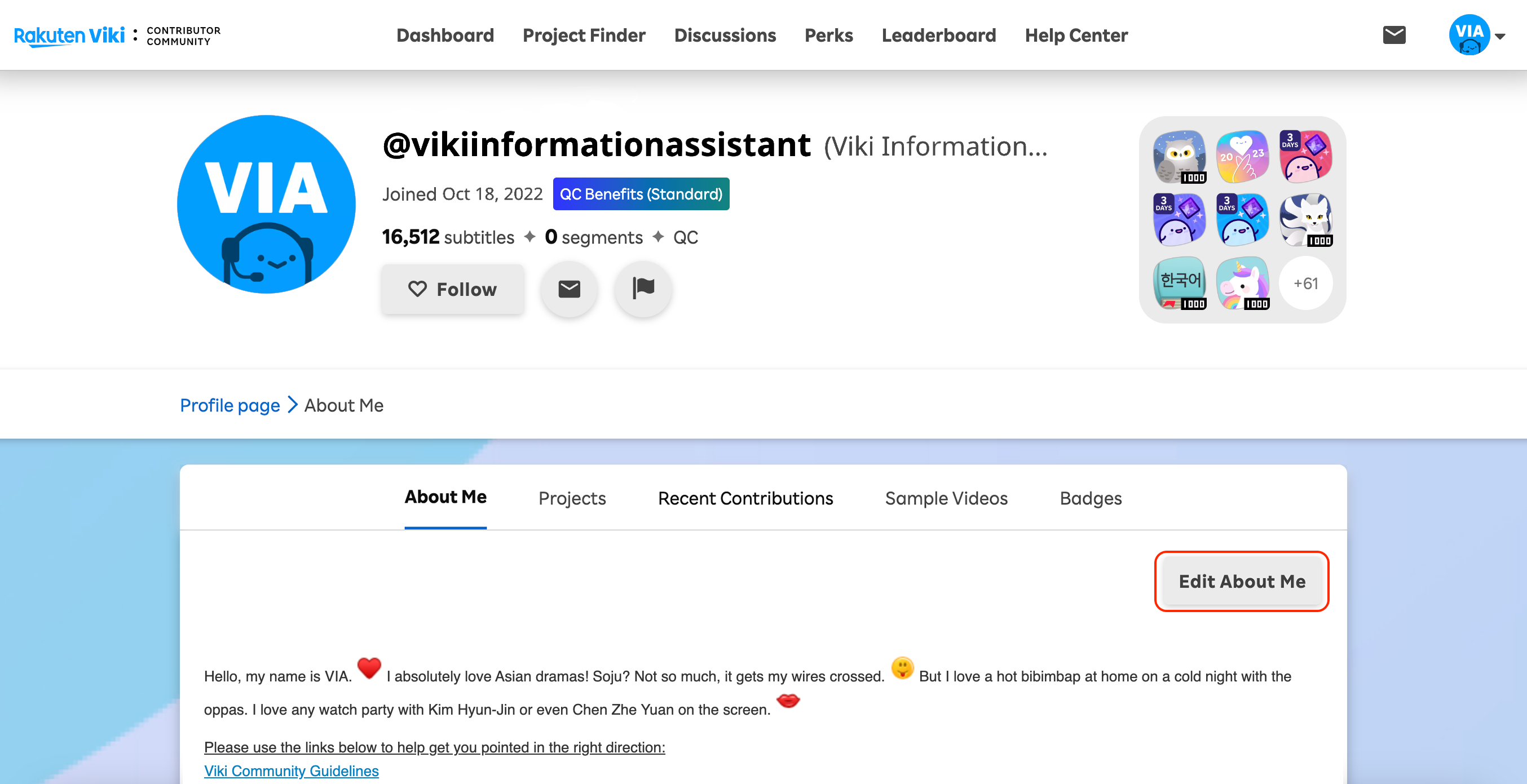Open Help Center in navigation

[x=1076, y=36]
